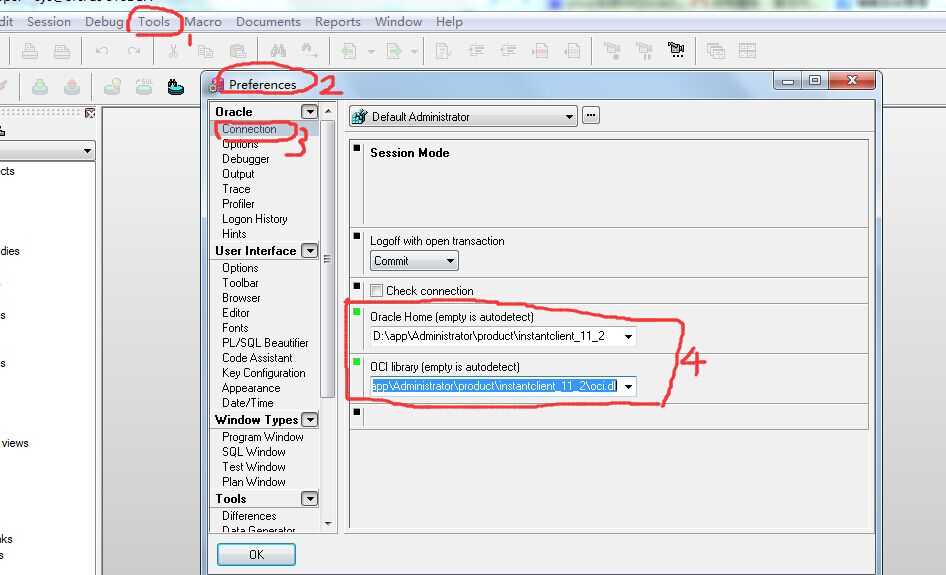Click the unindent selection toolbar icon

508,51
